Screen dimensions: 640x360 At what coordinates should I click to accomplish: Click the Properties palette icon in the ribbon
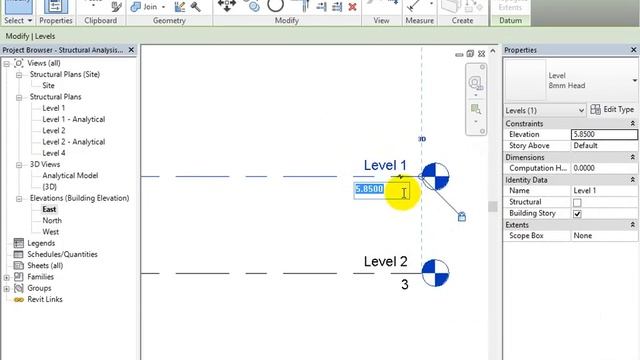coord(56,7)
